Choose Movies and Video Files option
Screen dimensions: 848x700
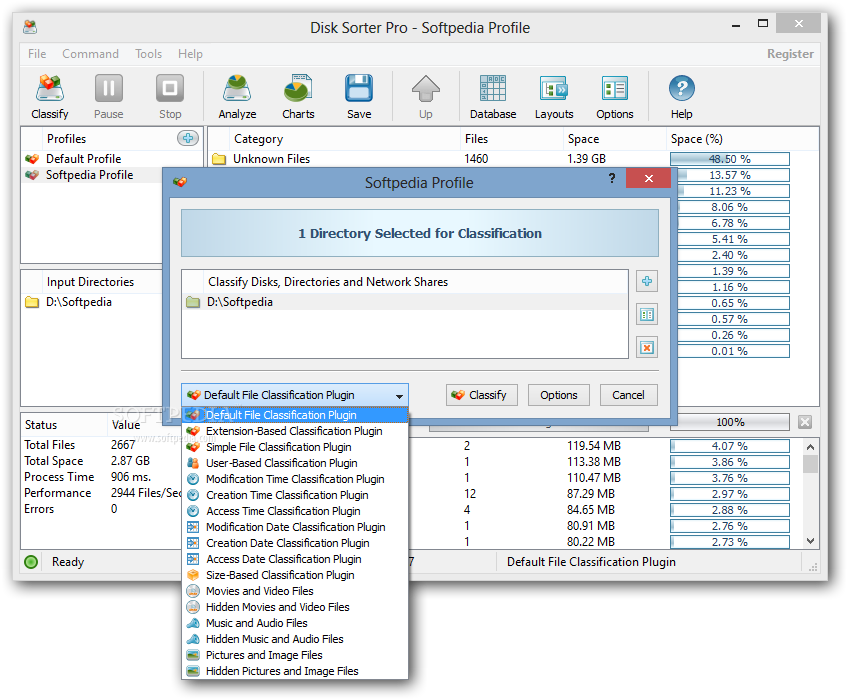pyautogui.click(x=295, y=591)
